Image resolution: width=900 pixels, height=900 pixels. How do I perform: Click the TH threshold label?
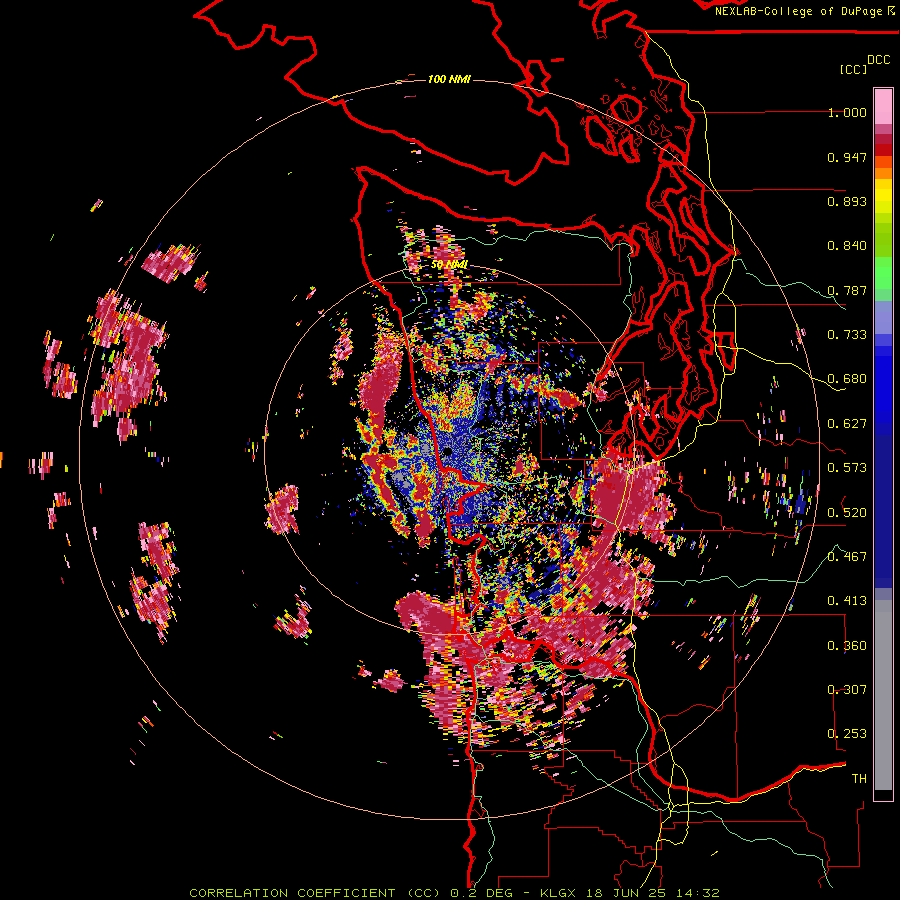coord(859,778)
